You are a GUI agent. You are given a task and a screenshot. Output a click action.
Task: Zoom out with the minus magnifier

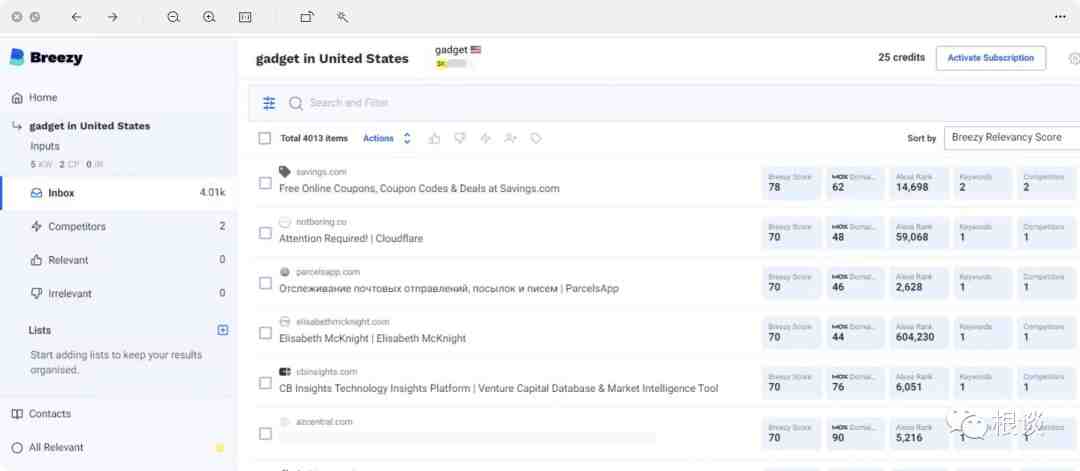[174, 17]
